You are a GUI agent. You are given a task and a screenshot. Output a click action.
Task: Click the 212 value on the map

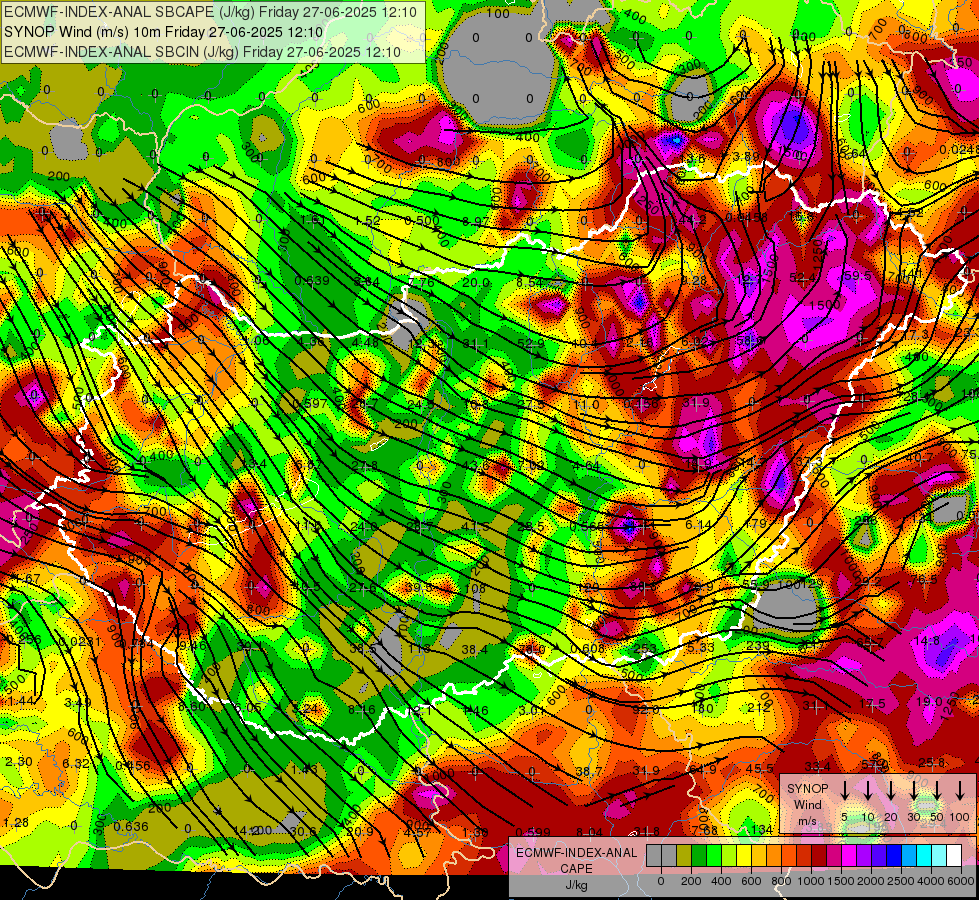(x=758, y=707)
